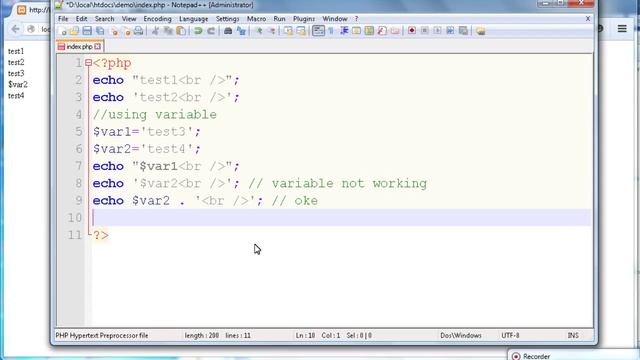Click the New file toolbar icon
This screenshot has width=640, height=360.
(x=62, y=31)
